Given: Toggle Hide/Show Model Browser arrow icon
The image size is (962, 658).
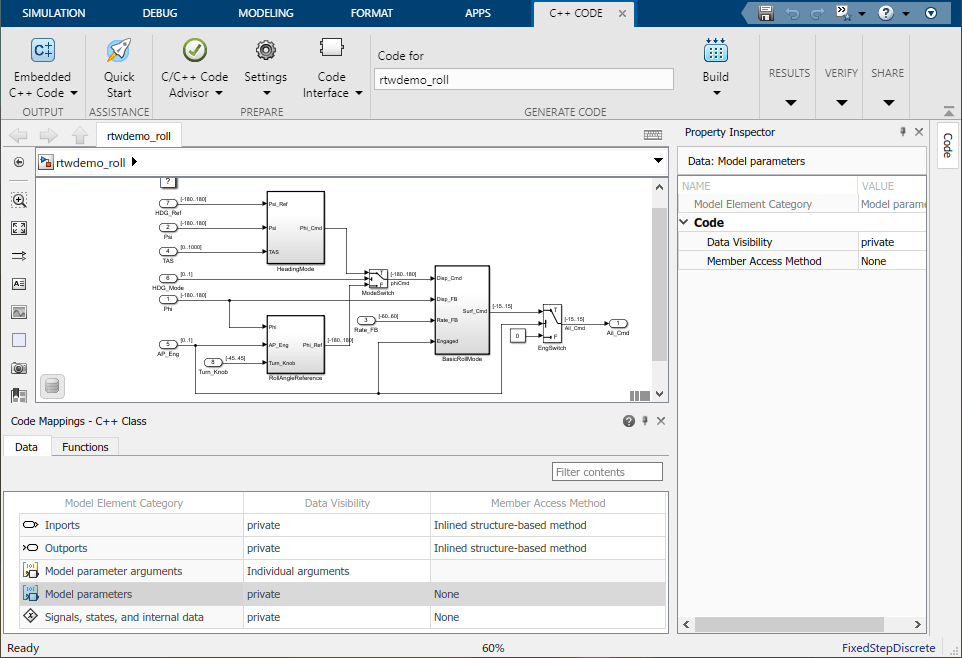Looking at the screenshot, I should pyautogui.click(x=19, y=162).
